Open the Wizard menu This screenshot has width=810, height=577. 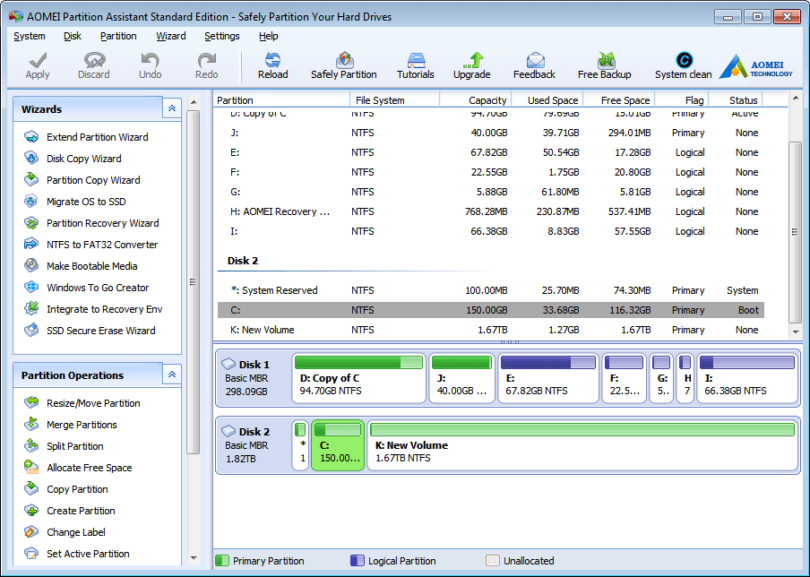click(170, 35)
